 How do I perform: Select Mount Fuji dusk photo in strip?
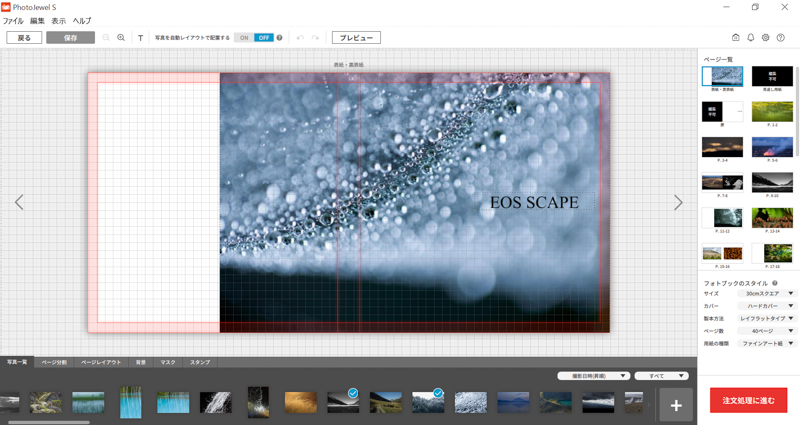click(513, 403)
